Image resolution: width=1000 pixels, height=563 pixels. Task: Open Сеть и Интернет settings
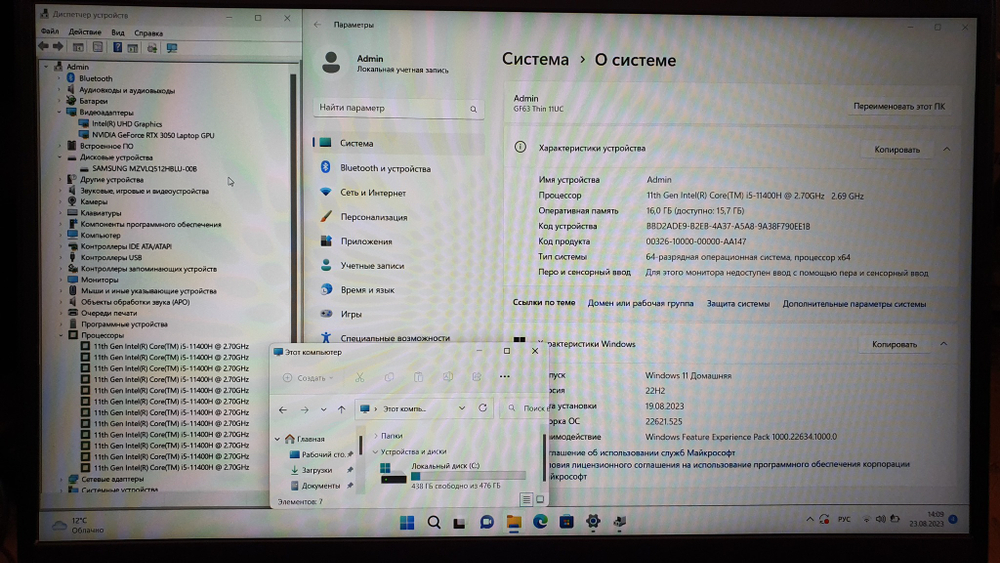click(x=399, y=192)
